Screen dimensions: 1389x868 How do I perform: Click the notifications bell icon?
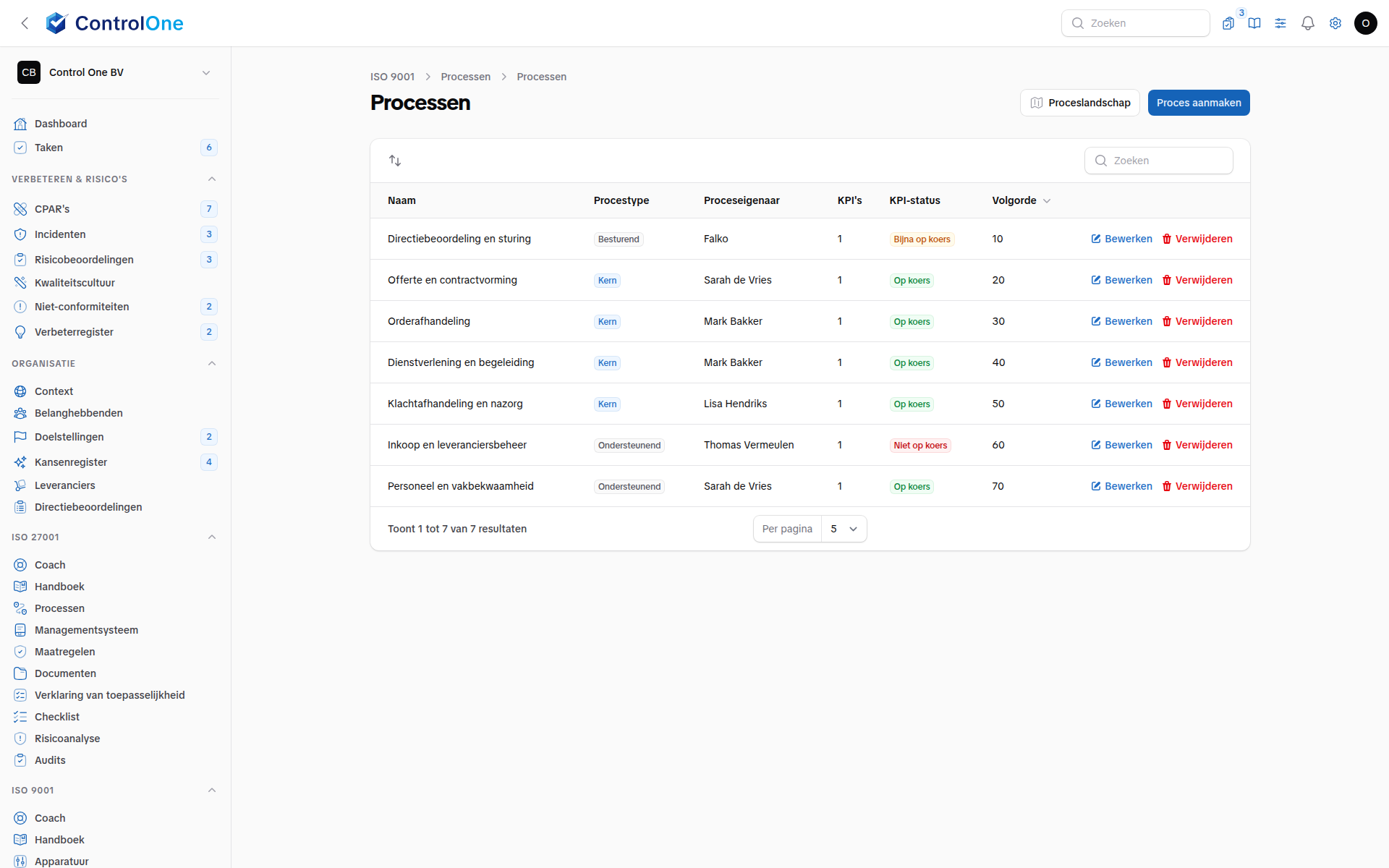click(1307, 23)
